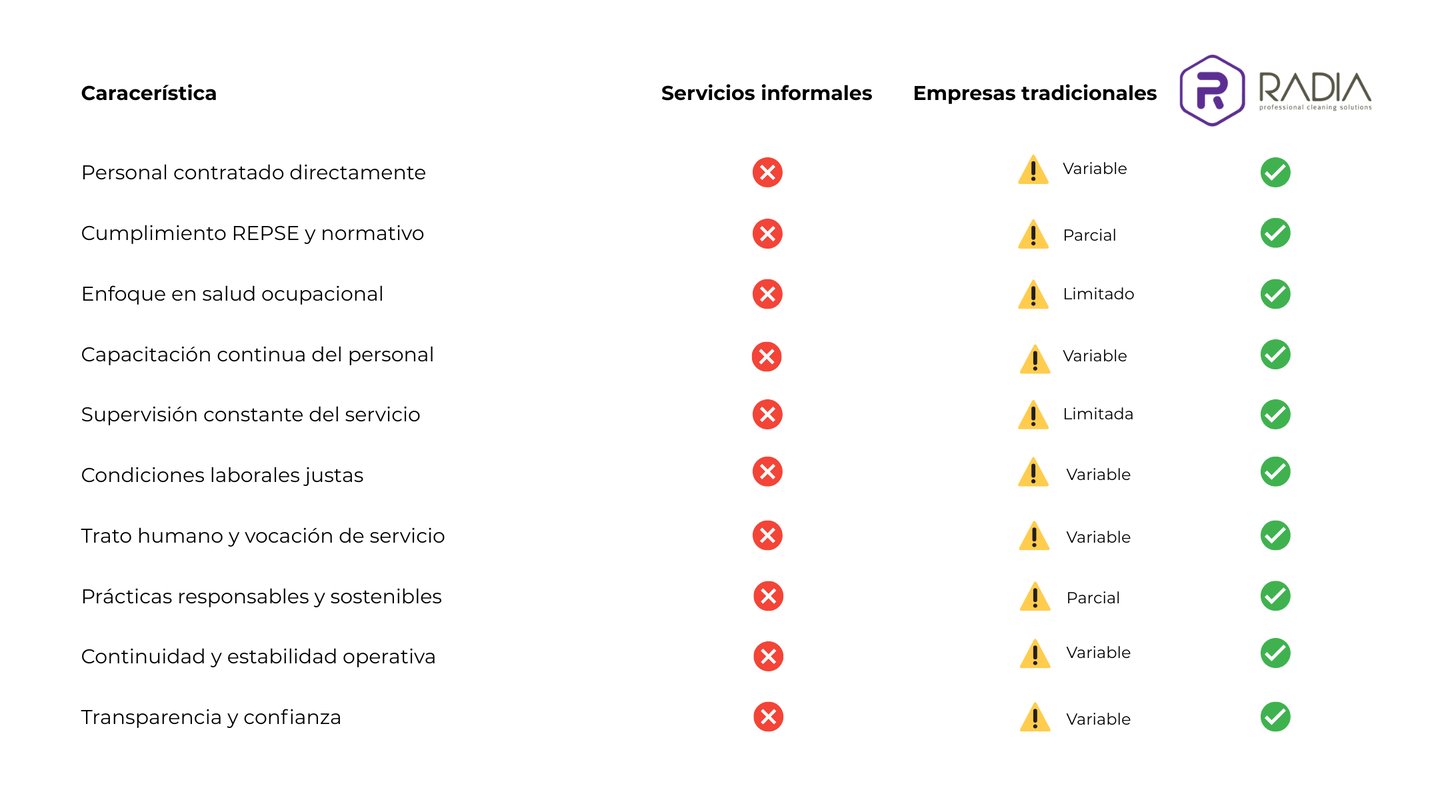Viewport: 1440px width, 810px height.
Task: Click the Cumplimiento REPSE y normativo label
Action: (x=252, y=233)
